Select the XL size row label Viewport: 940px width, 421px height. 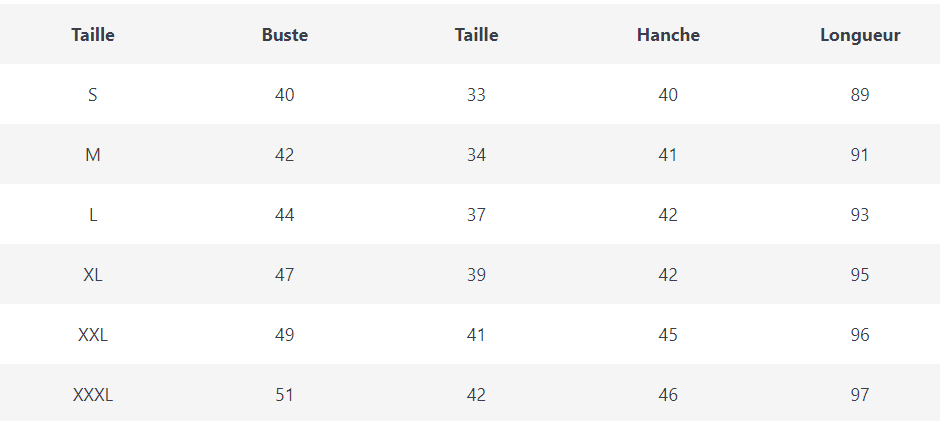click(93, 275)
